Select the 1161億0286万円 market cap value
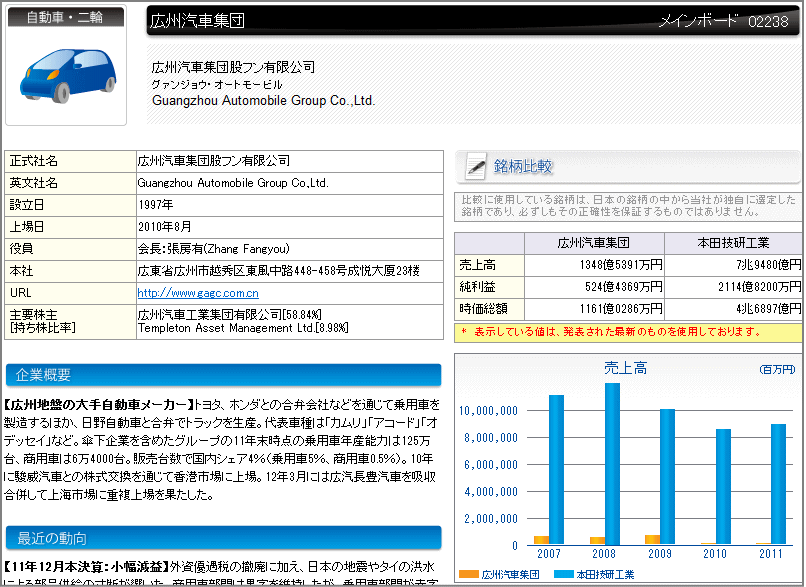The image size is (806, 587). (x=621, y=309)
